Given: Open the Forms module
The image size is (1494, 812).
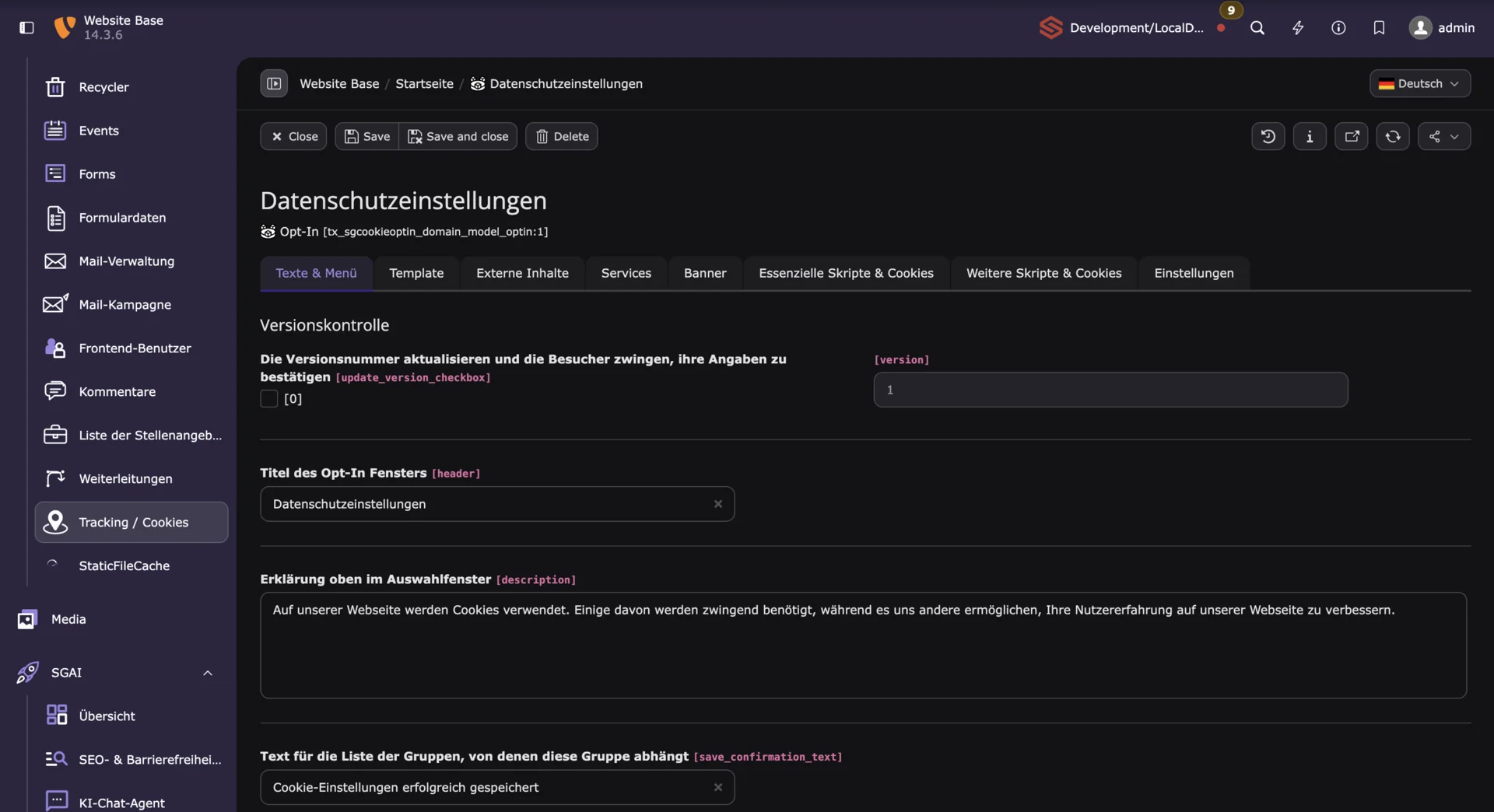Looking at the screenshot, I should [x=131, y=174].
